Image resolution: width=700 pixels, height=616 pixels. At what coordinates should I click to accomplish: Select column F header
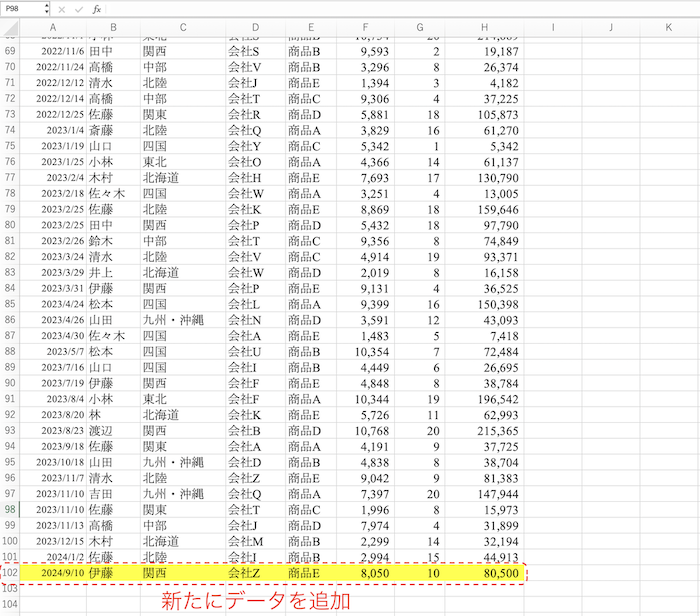(x=365, y=28)
